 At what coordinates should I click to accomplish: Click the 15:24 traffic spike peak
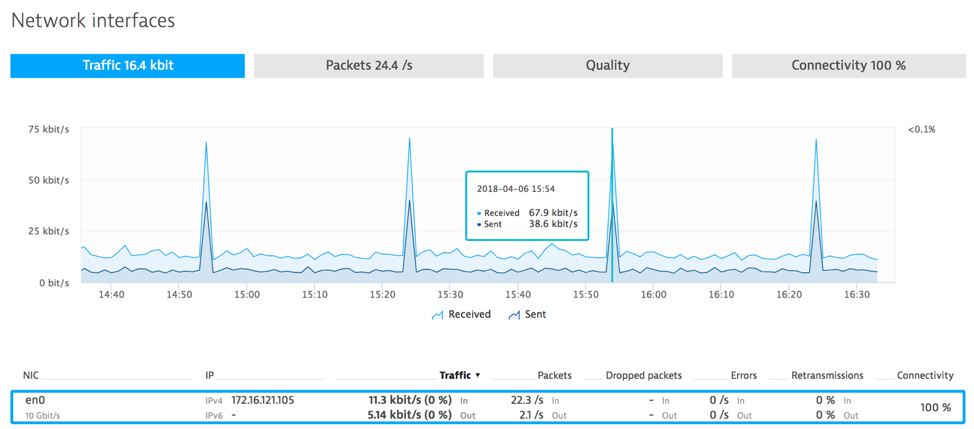point(409,139)
